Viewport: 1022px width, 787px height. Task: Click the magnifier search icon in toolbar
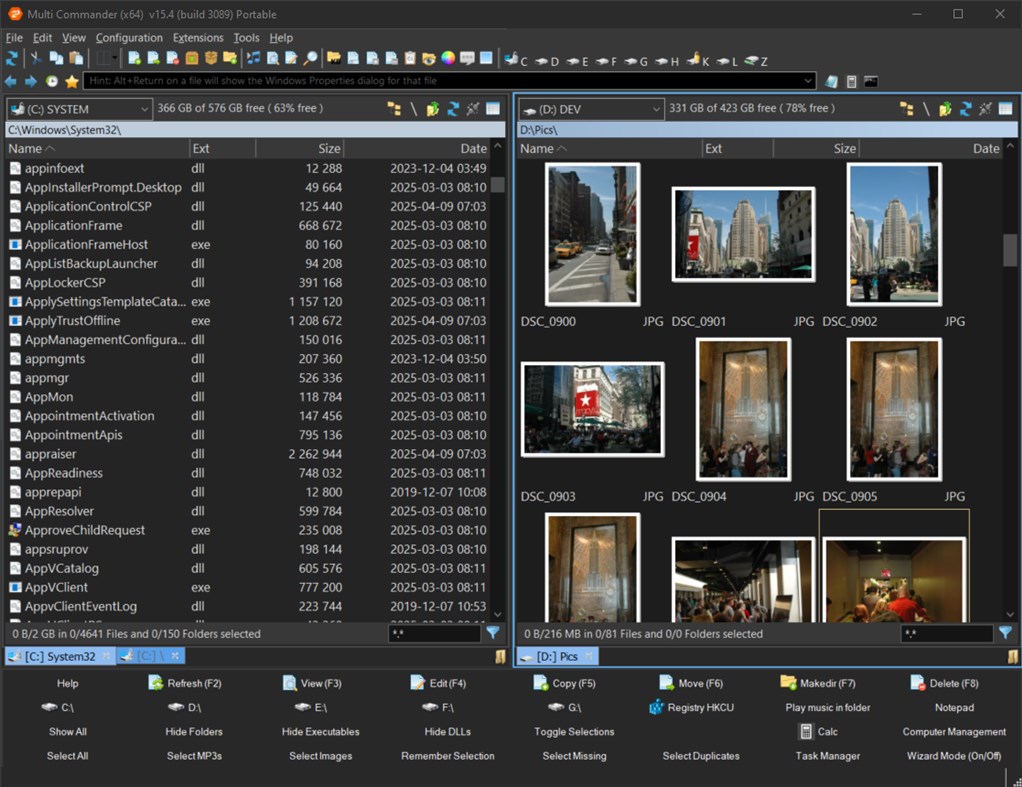click(x=310, y=59)
